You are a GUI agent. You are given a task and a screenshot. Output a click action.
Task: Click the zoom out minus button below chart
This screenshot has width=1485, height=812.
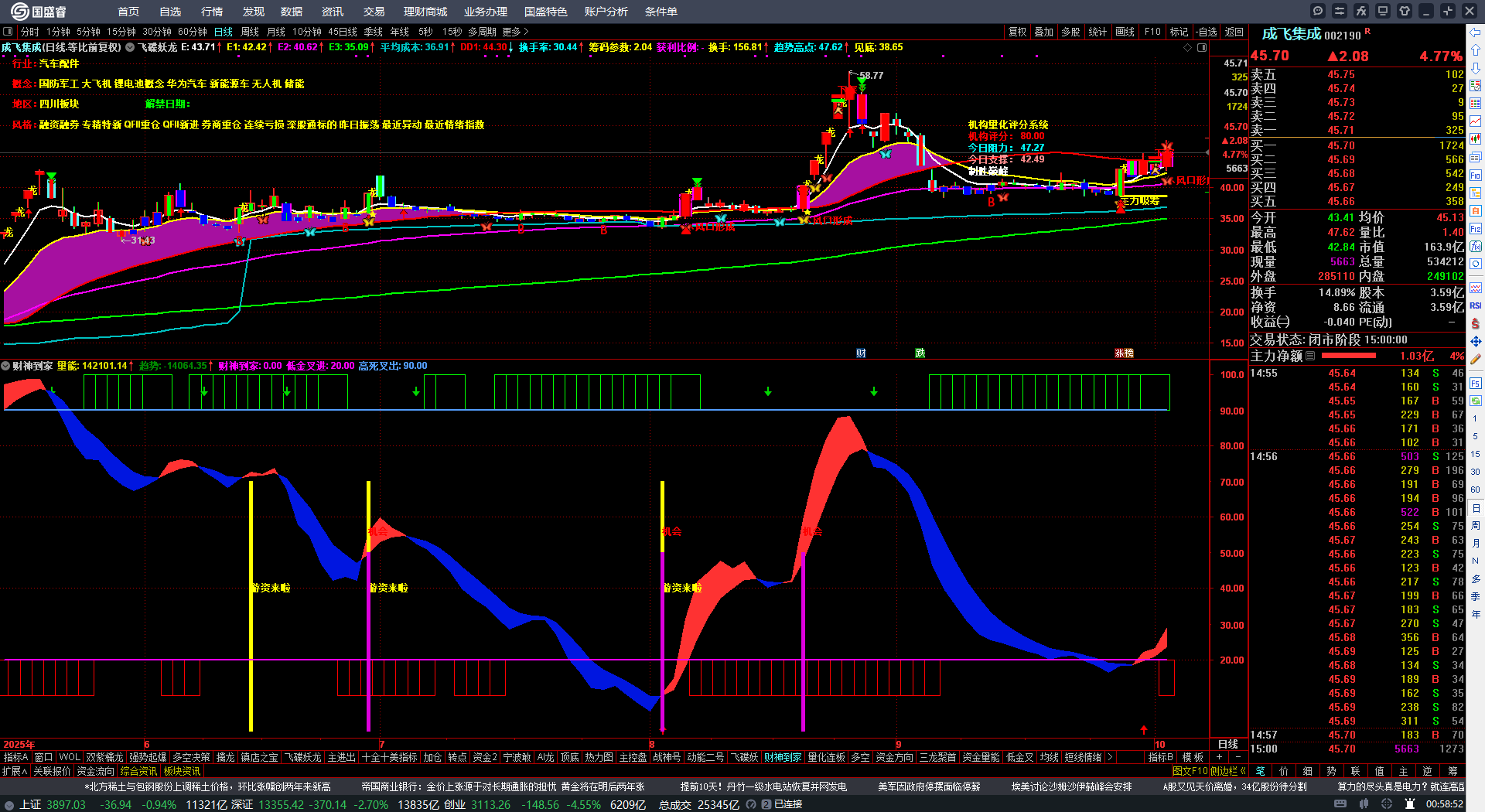[1237, 757]
